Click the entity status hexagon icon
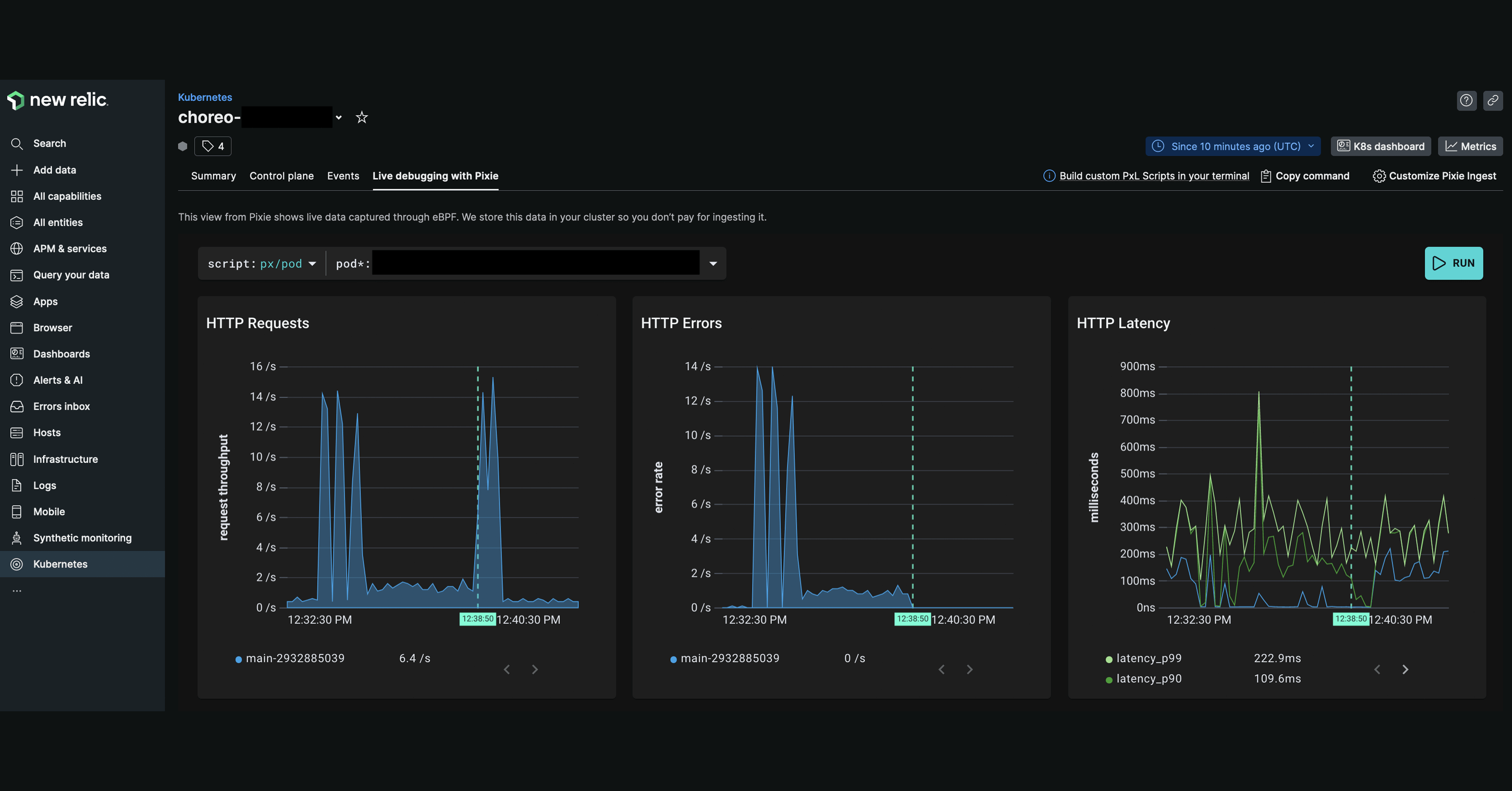The height and width of the screenshot is (791, 1512). (x=183, y=146)
